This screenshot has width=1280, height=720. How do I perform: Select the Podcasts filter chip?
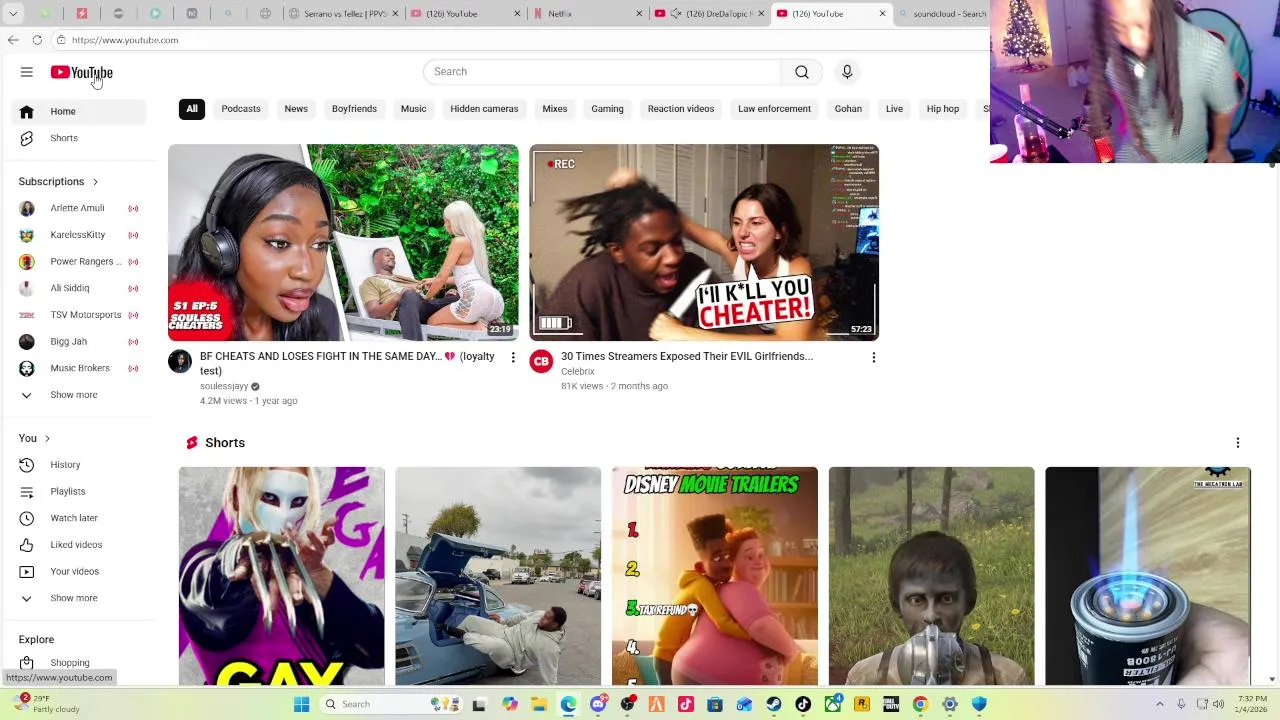(241, 109)
